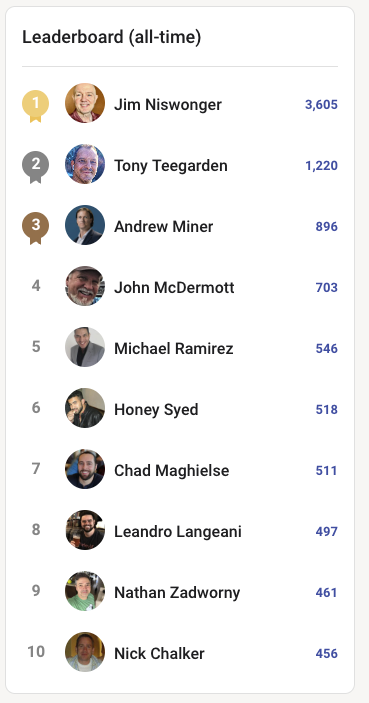Open Tony Teegarden's profile picture
This screenshot has width=369, height=703.
click(85, 164)
